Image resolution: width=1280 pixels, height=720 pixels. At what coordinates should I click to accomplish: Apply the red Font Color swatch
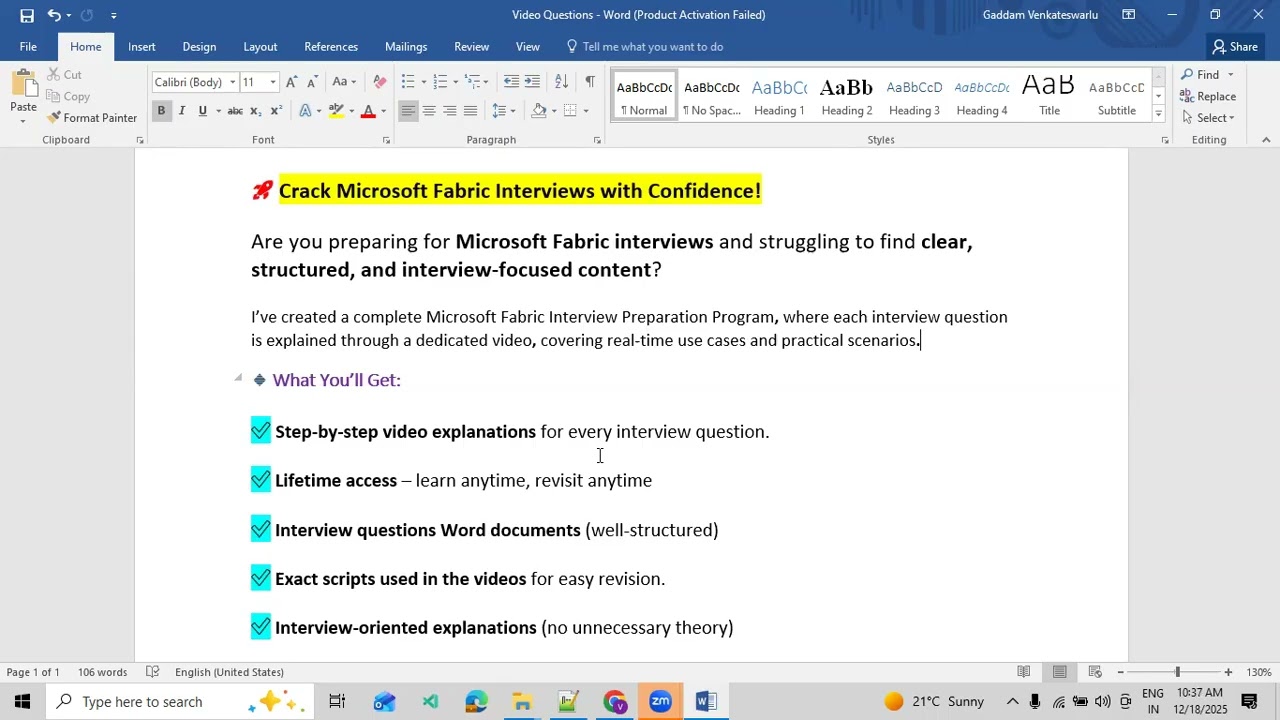click(x=368, y=111)
